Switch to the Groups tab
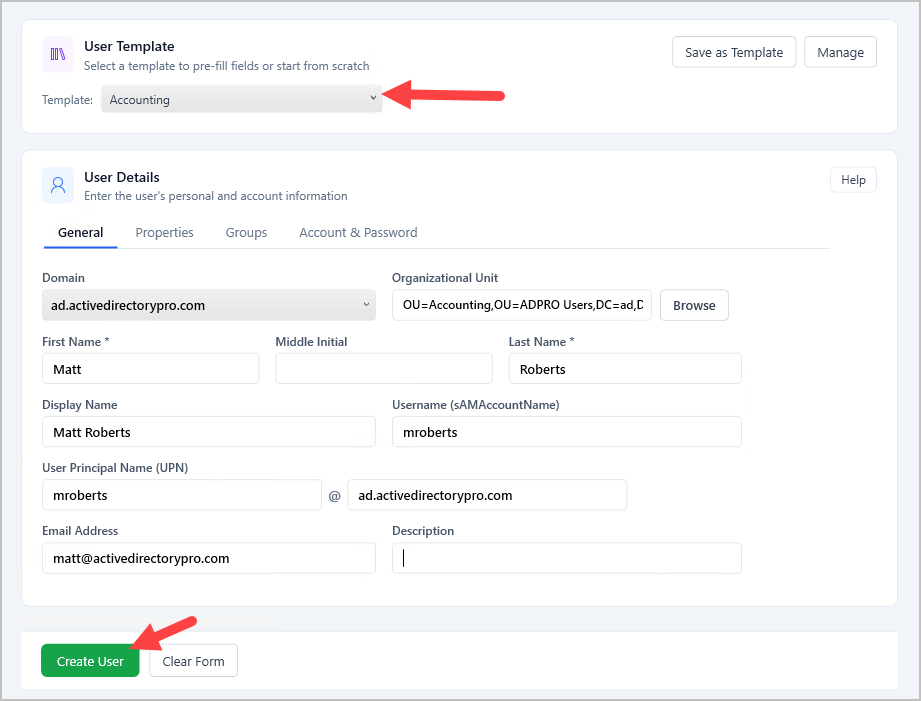This screenshot has width=921, height=701. point(246,232)
